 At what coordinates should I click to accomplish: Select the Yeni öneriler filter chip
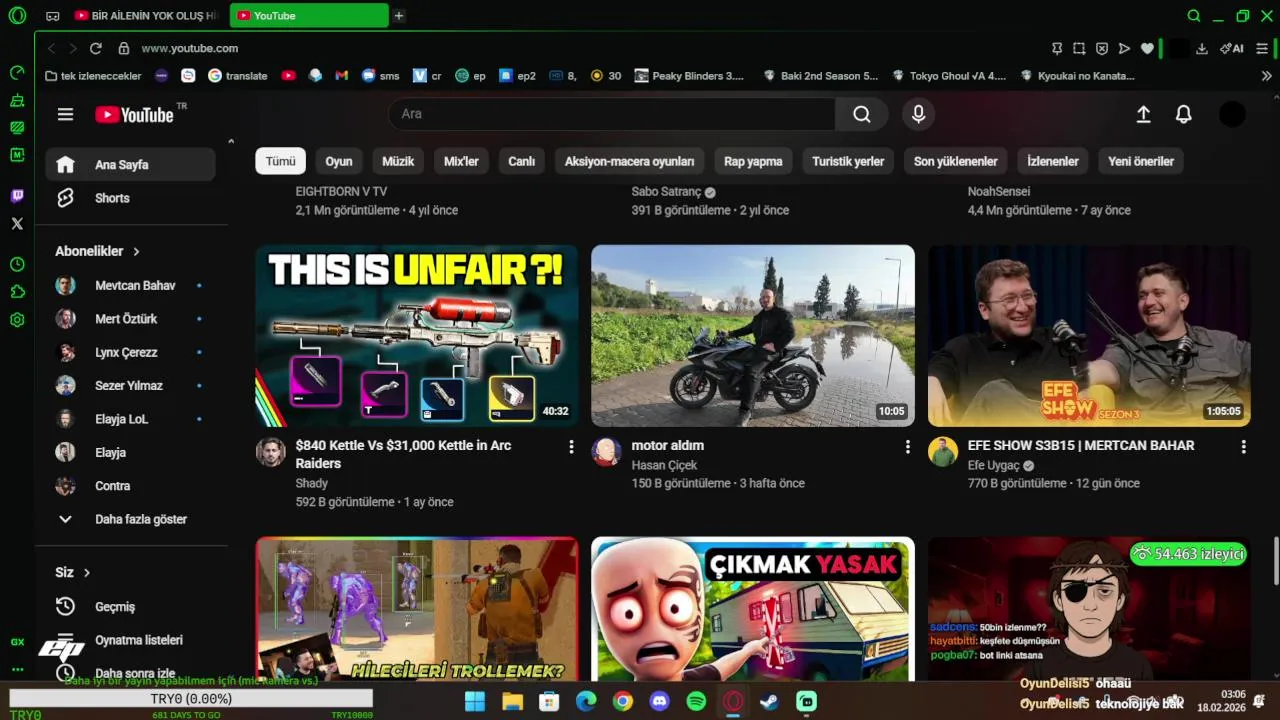click(1141, 161)
